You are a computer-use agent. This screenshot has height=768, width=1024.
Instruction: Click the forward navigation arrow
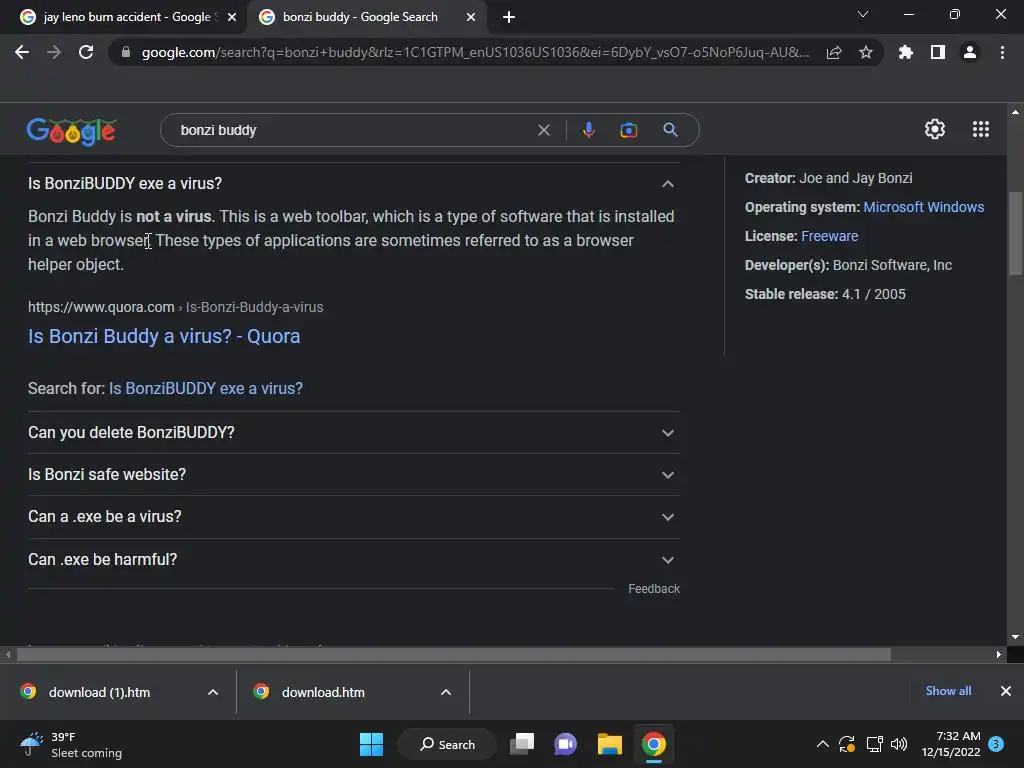tap(54, 52)
